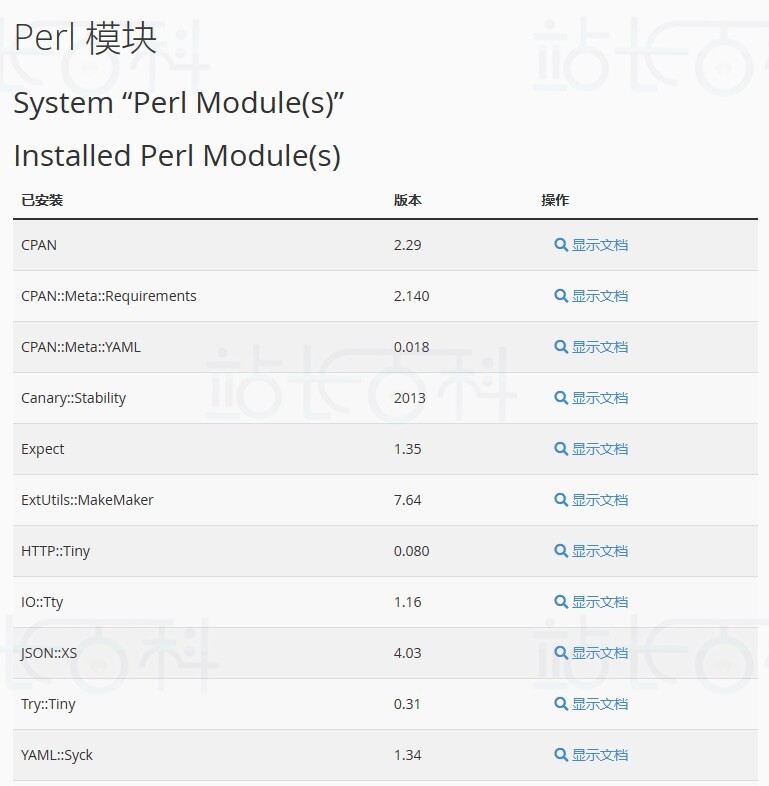Select the ExtUtils::MakeMaker module name

(87, 500)
